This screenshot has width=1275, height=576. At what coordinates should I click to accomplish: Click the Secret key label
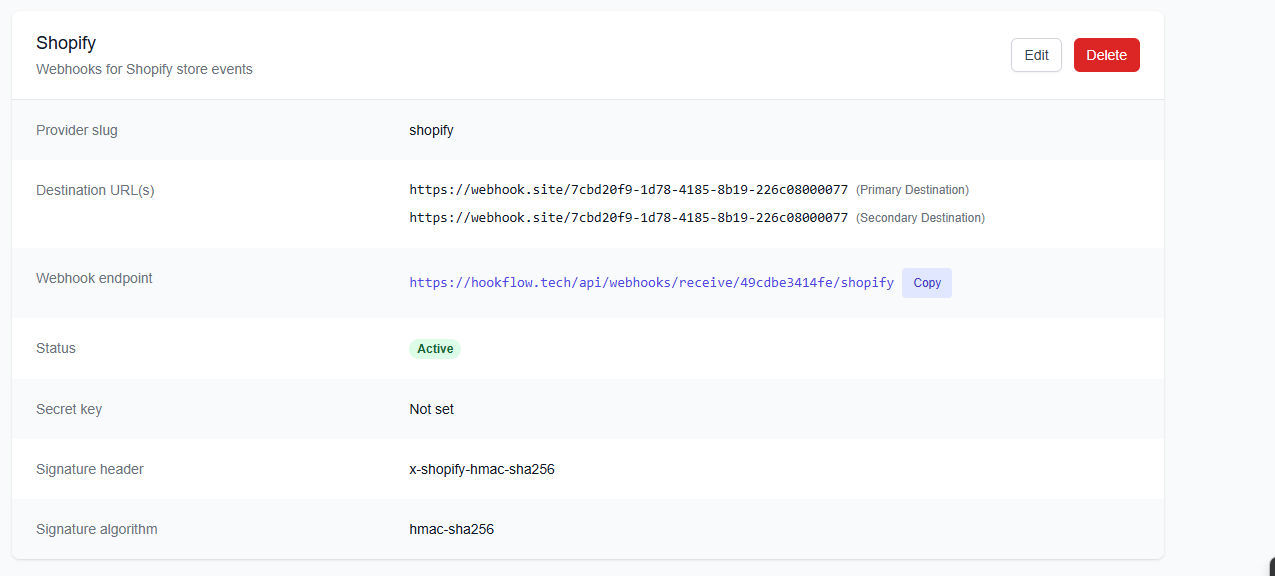pyautogui.click(x=69, y=409)
